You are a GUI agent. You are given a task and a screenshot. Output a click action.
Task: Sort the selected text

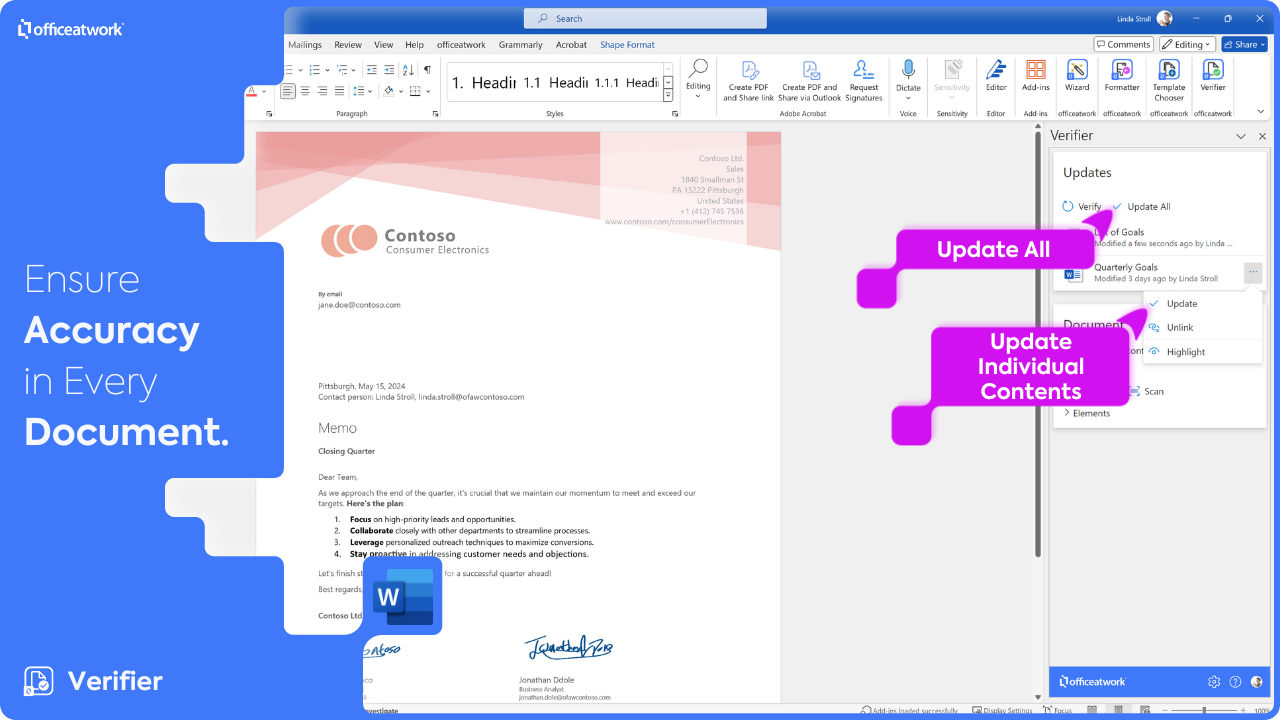[407, 70]
